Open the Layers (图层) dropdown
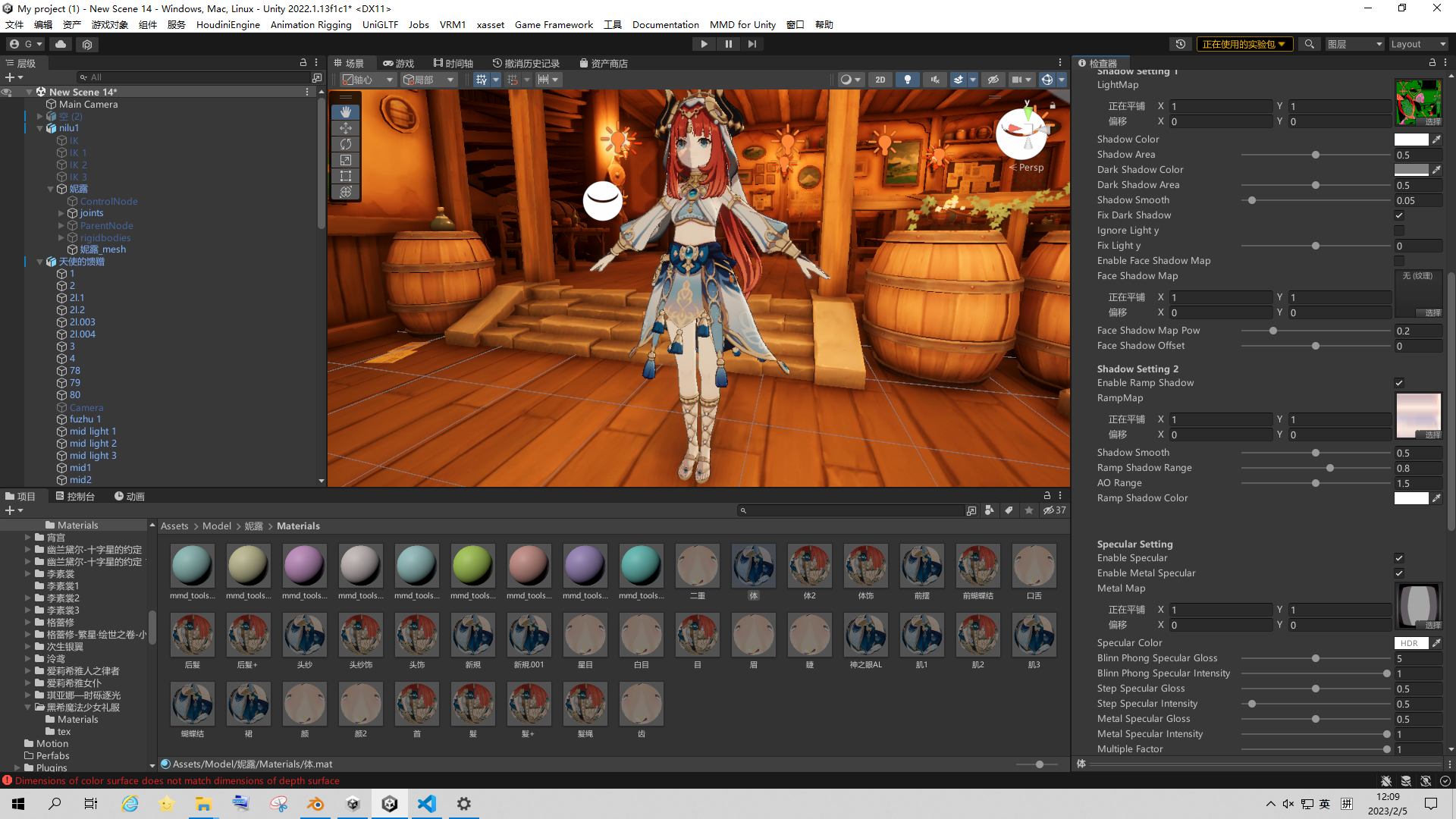Image resolution: width=1456 pixels, height=819 pixels. (x=1354, y=44)
